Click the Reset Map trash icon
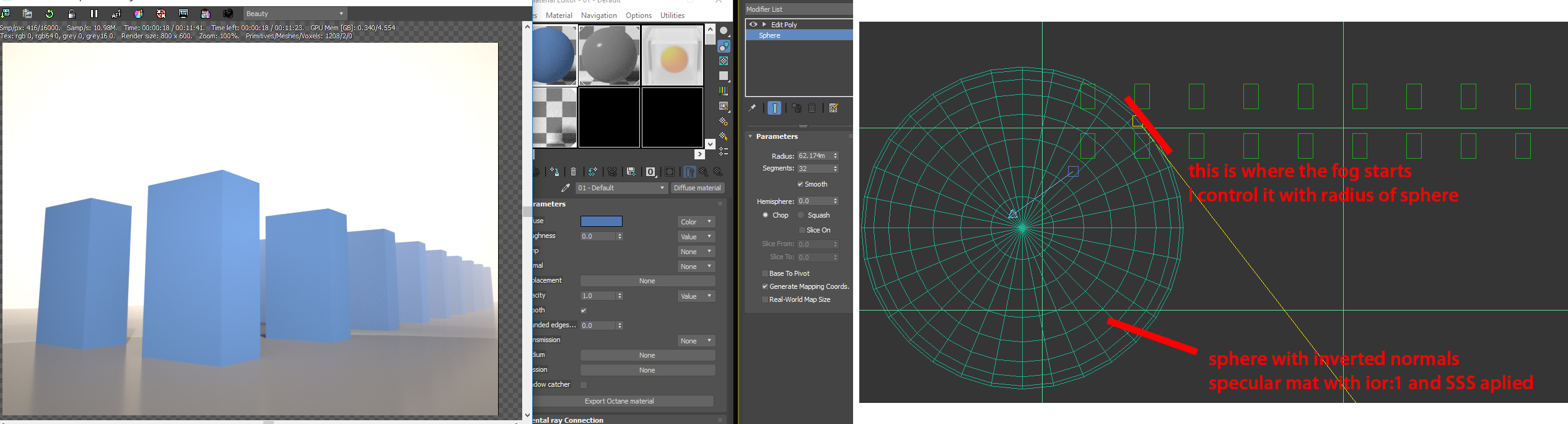 [x=574, y=172]
